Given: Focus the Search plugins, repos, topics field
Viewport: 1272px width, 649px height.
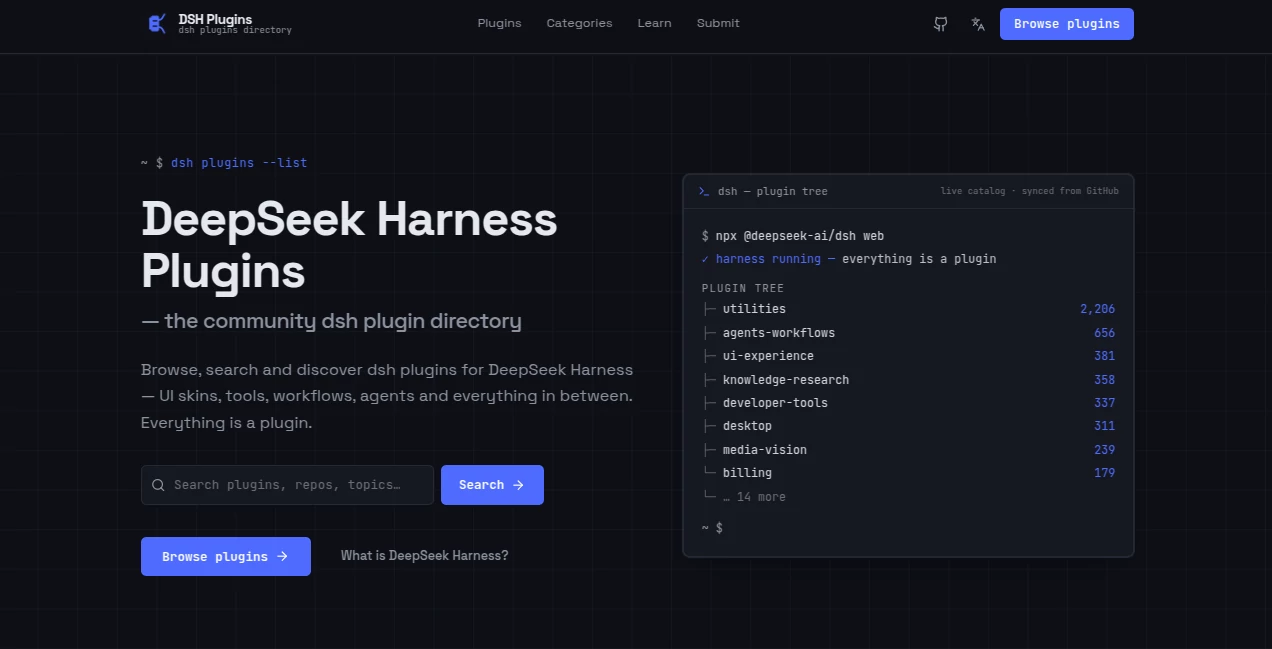Looking at the screenshot, I should (287, 485).
